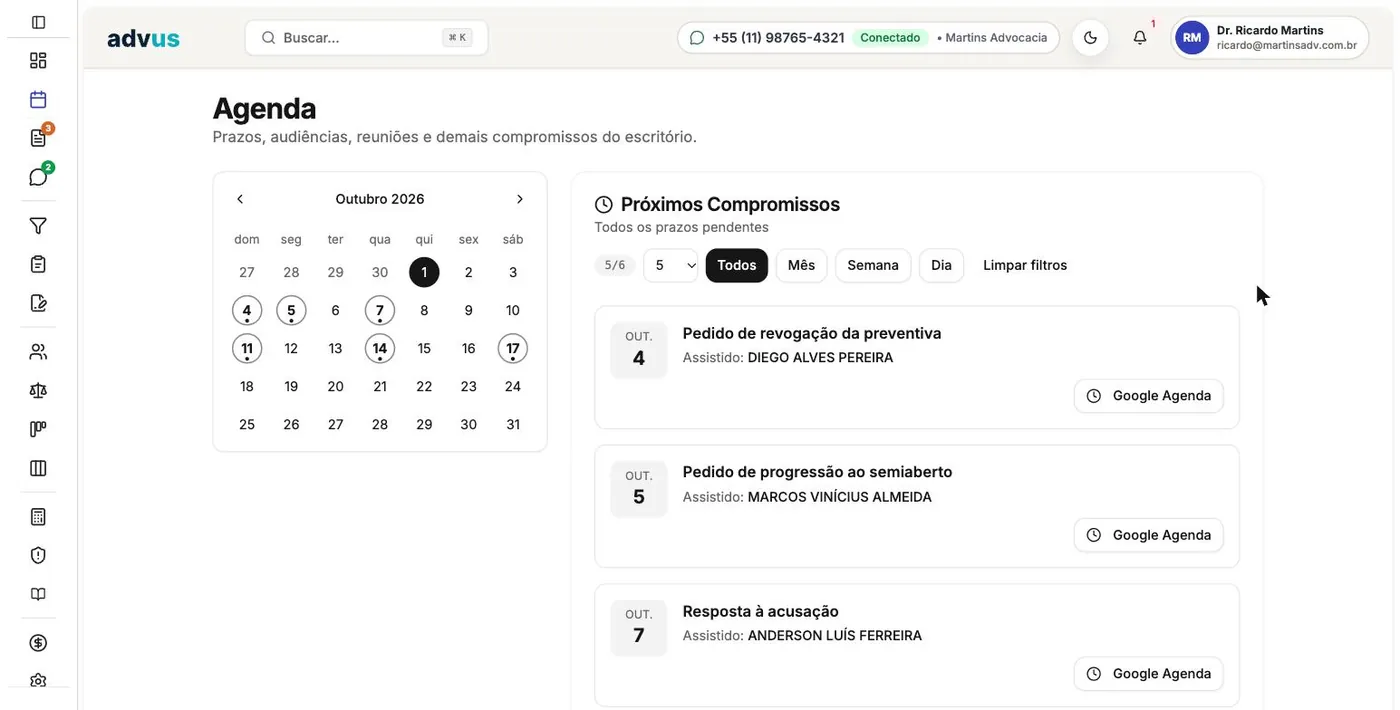Select October 1 on the calendar
The image size is (1400, 710).
424,272
